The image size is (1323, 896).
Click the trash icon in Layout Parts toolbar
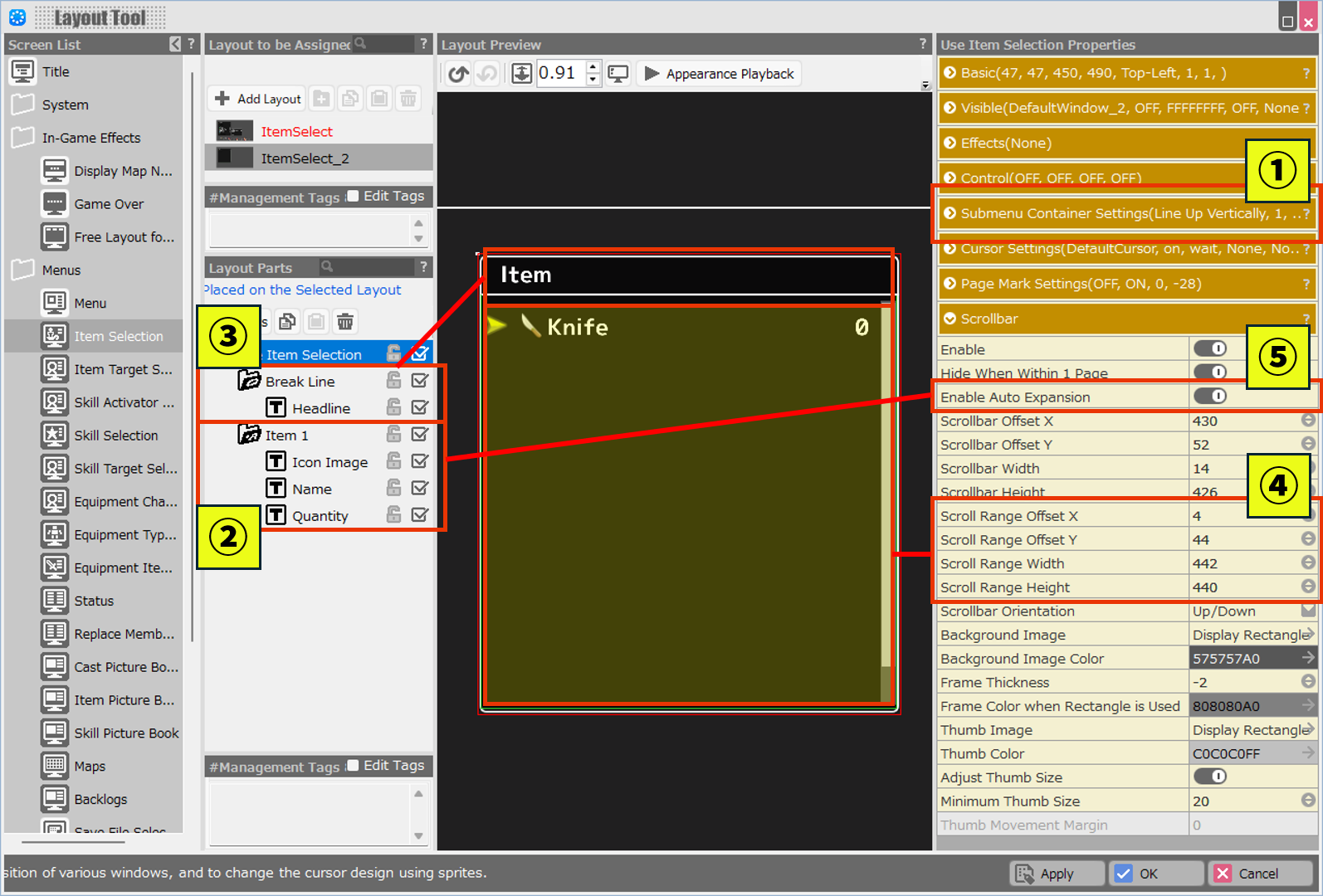345,321
